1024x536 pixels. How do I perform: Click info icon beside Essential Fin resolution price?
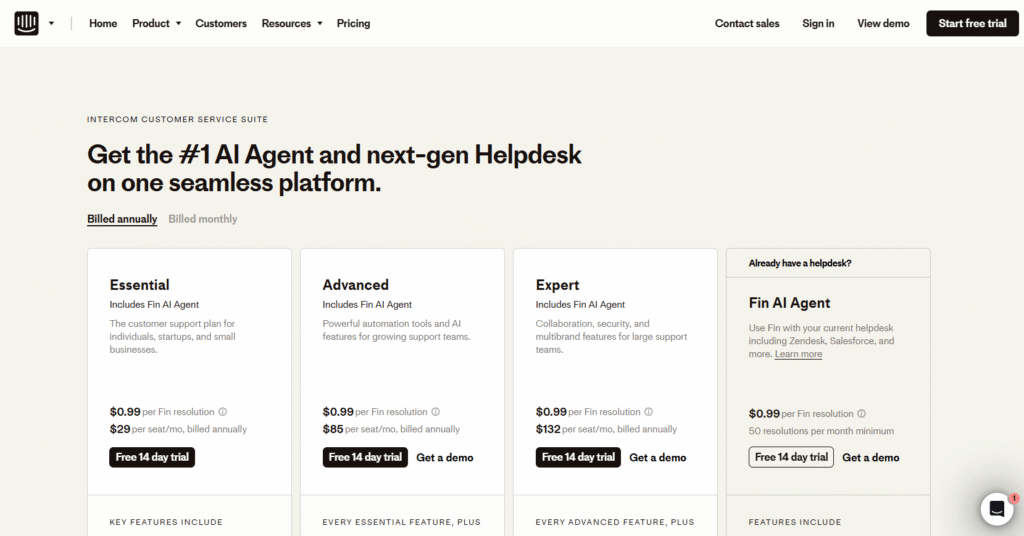pyautogui.click(x=223, y=412)
